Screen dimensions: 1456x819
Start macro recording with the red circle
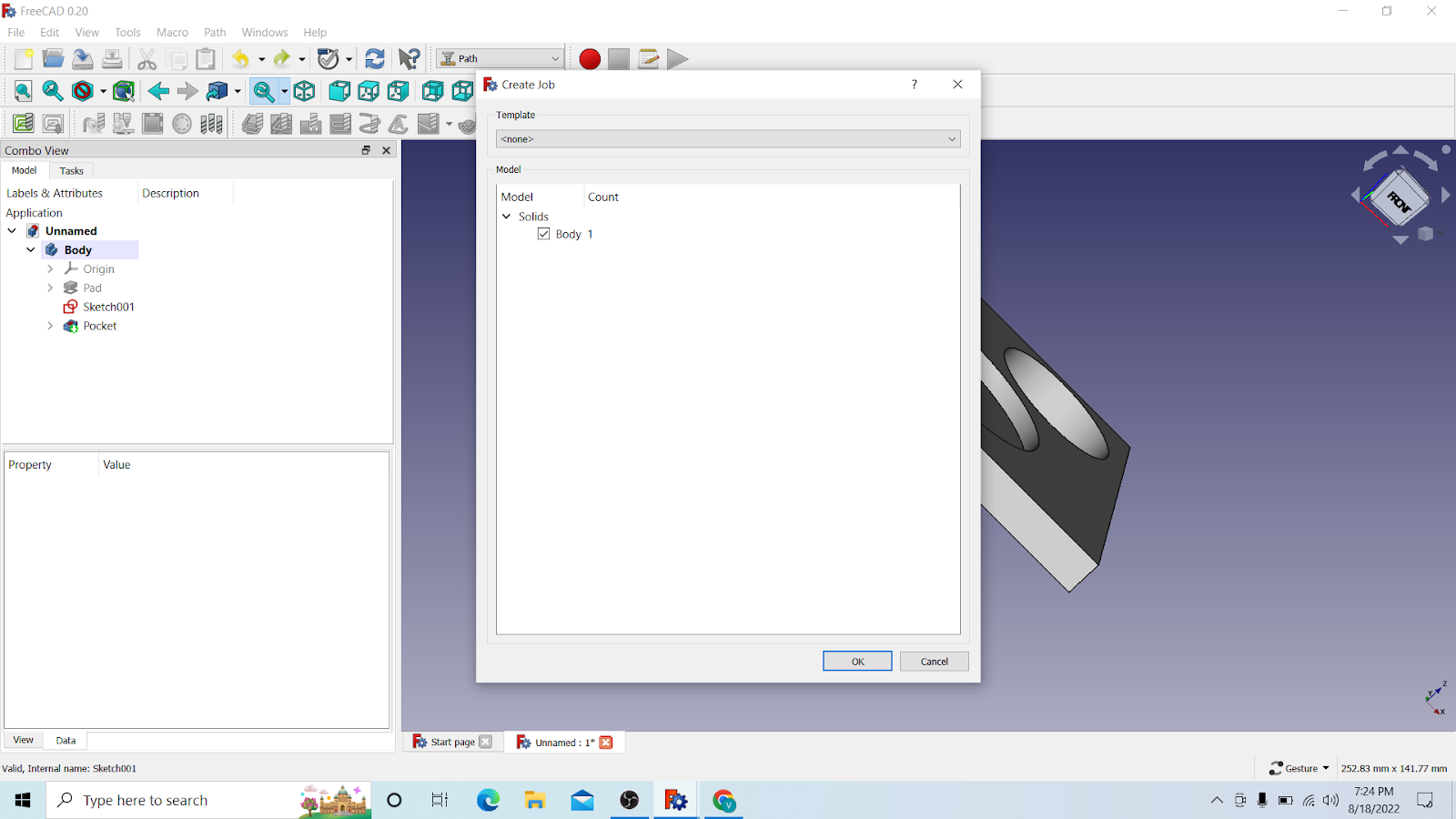coord(590,59)
